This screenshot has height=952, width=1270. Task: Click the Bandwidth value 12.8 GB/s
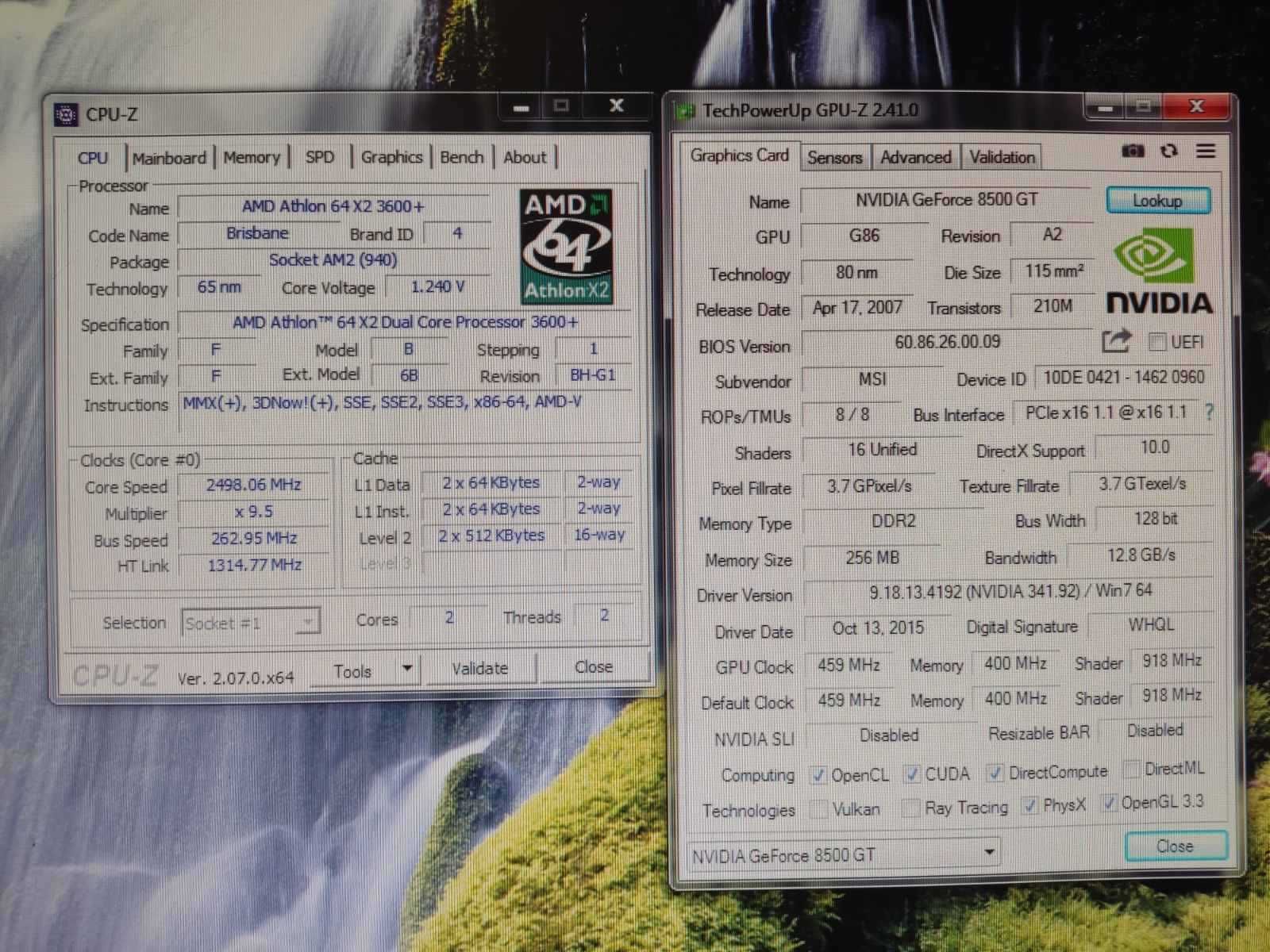1141,555
